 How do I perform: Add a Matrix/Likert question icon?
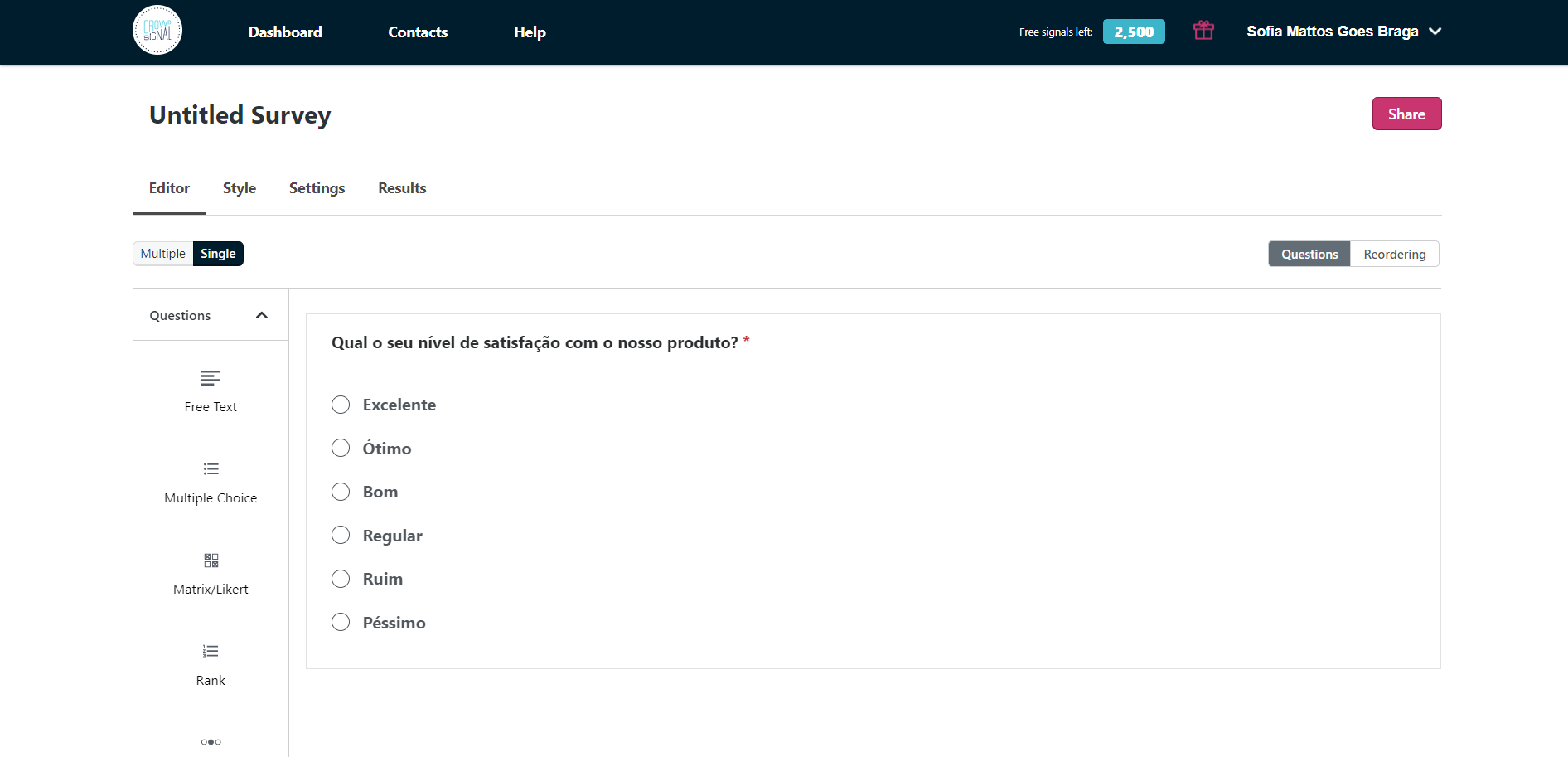pos(211,560)
